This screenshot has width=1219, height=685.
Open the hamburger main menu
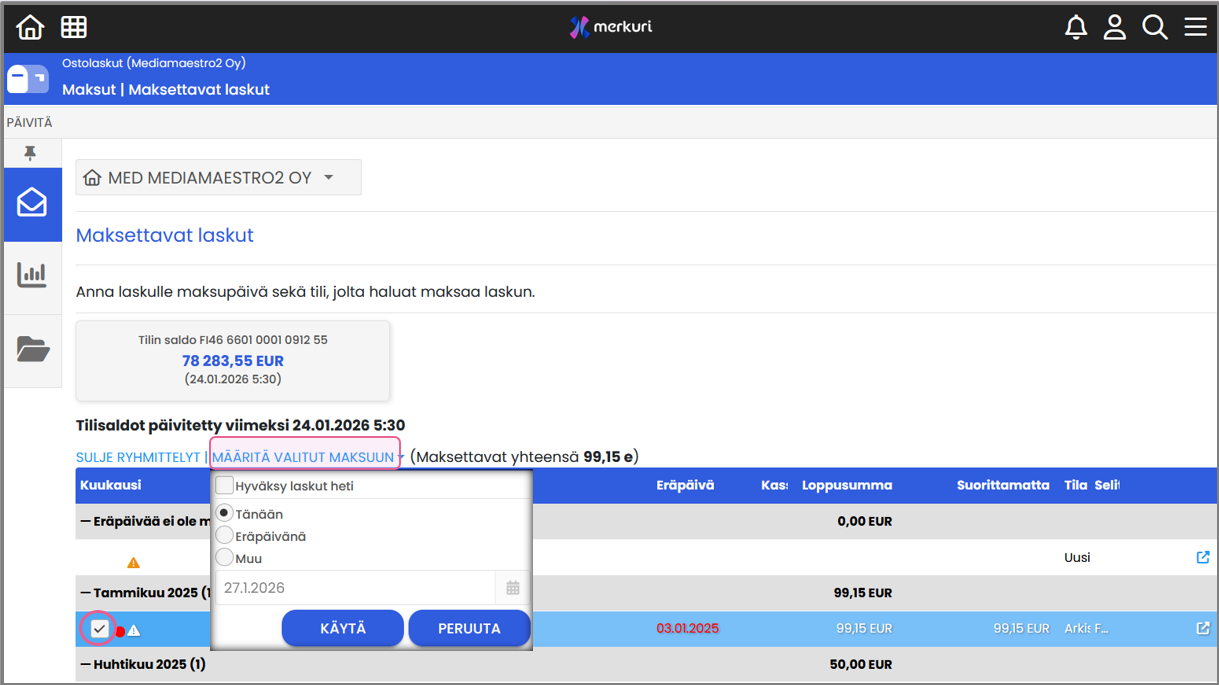(x=1196, y=27)
